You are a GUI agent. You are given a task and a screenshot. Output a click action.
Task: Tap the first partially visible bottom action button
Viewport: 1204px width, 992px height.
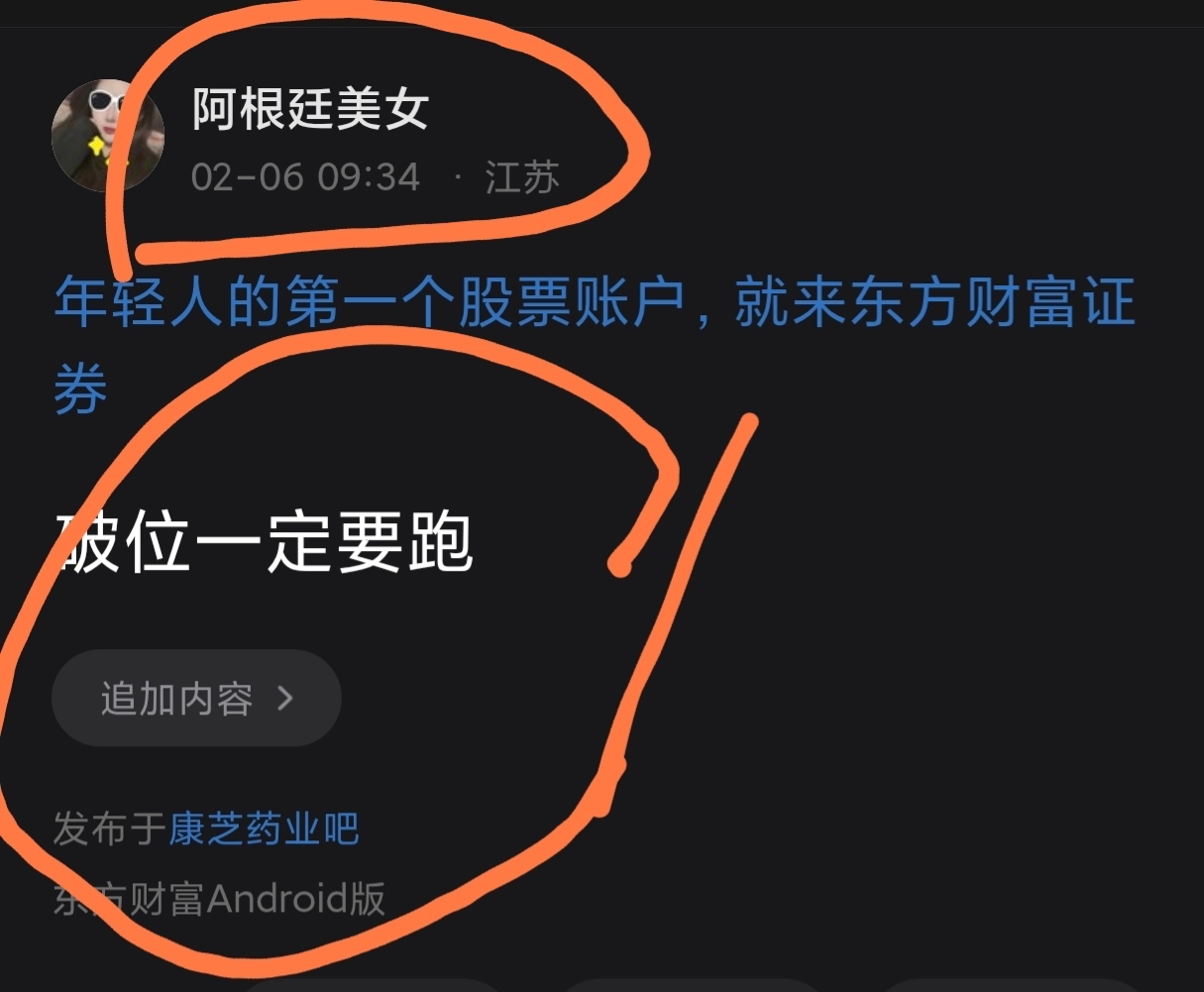(374, 986)
